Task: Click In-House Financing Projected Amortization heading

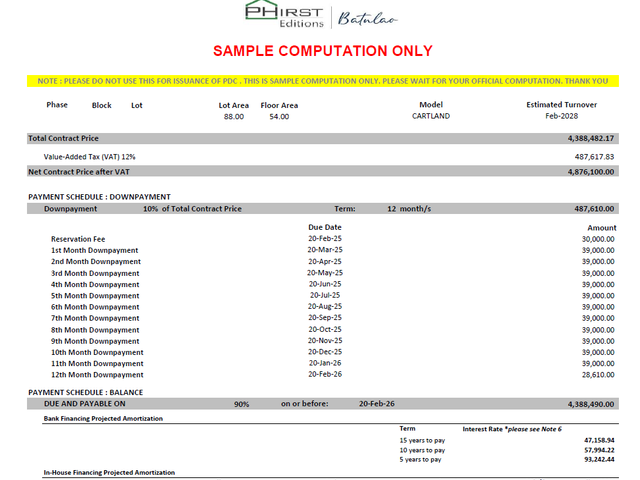Action: pos(109,473)
